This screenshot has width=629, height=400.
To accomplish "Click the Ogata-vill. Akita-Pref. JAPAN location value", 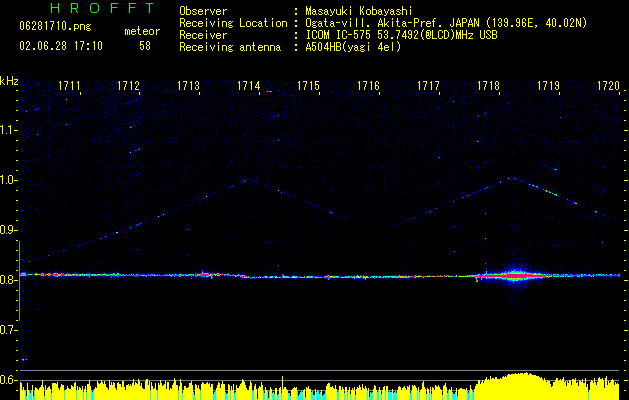I will [446, 23].
